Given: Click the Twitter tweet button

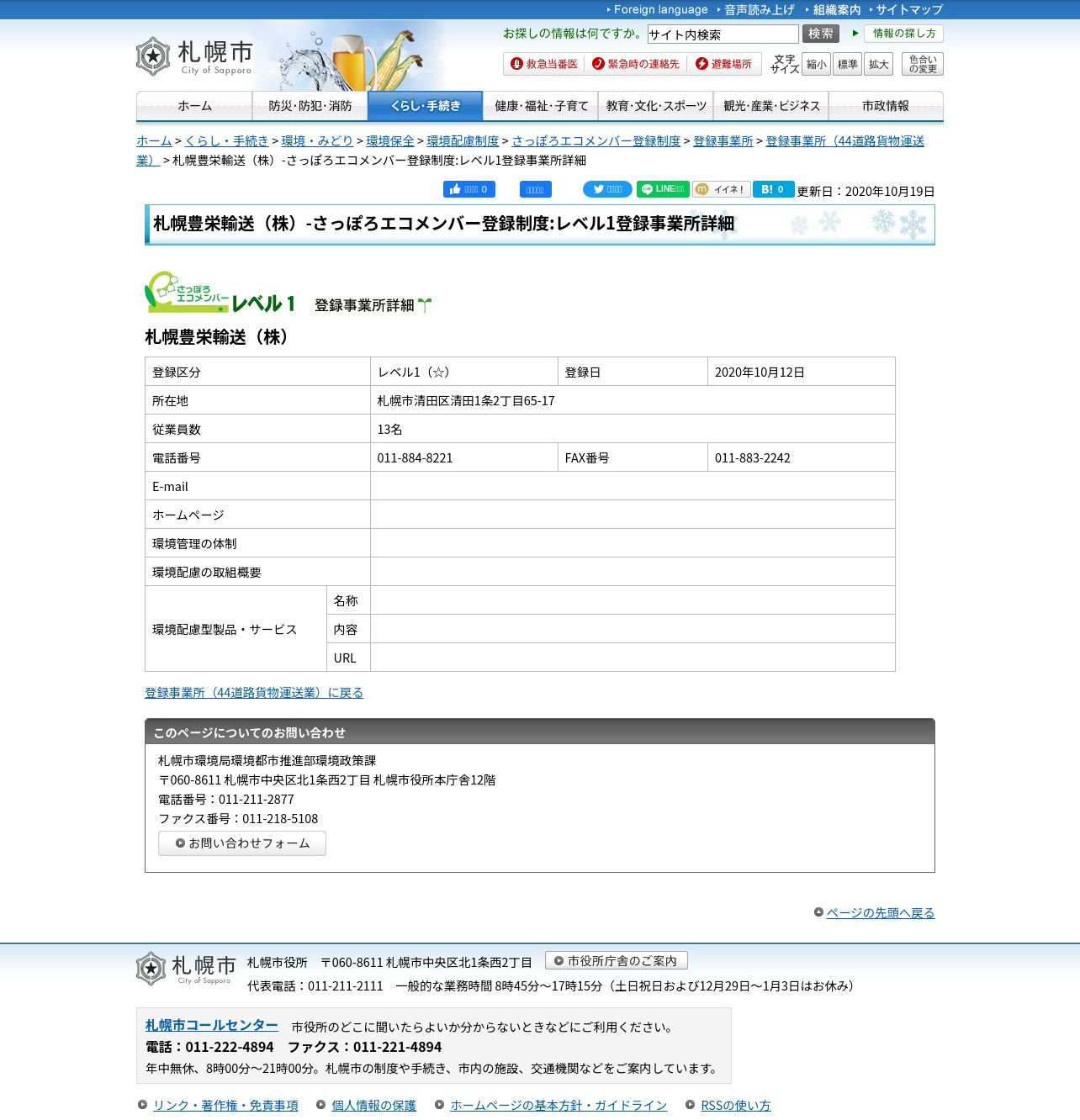Looking at the screenshot, I should pyautogui.click(x=607, y=189).
